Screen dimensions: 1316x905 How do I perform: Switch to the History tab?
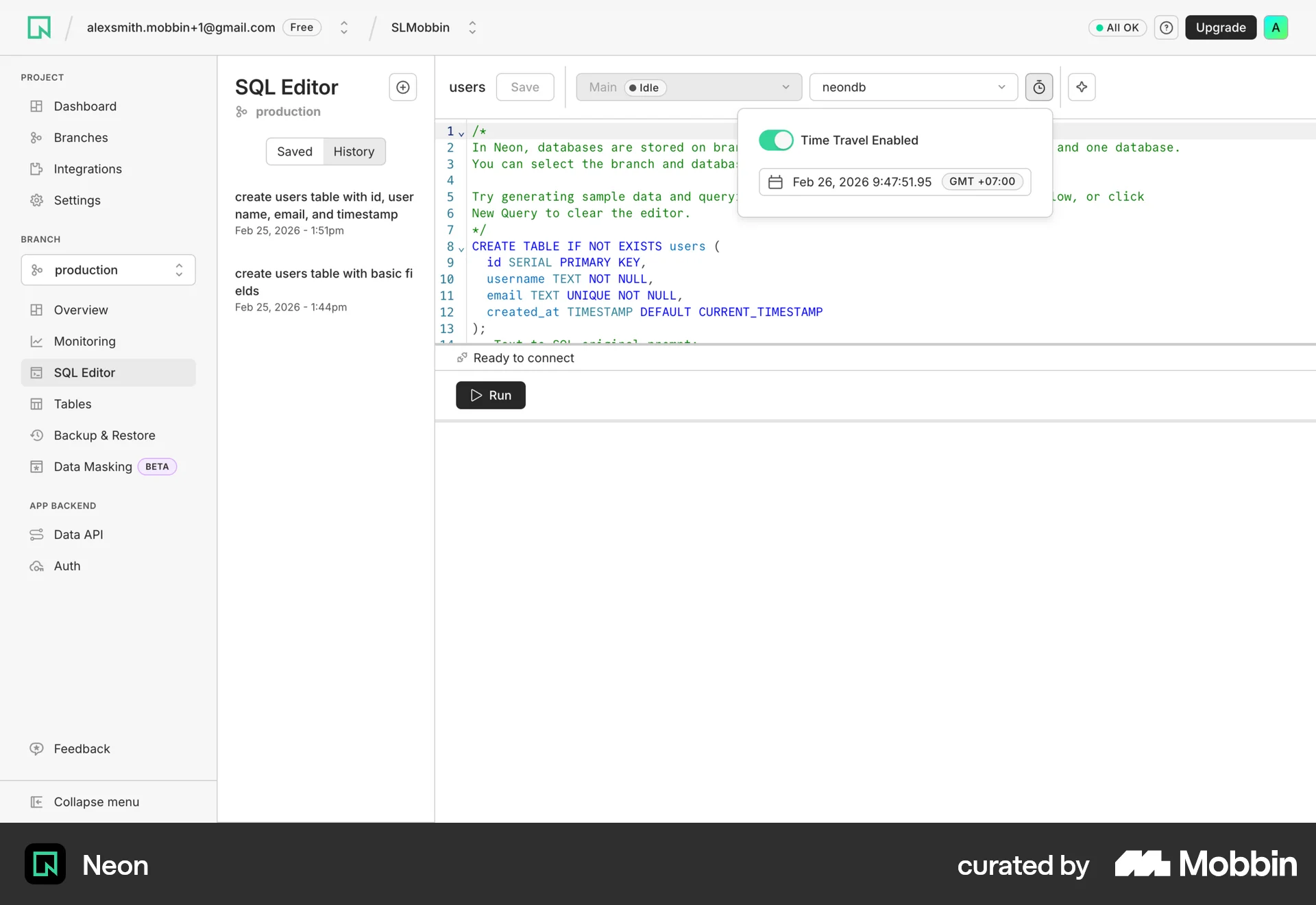click(x=354, y=152)
